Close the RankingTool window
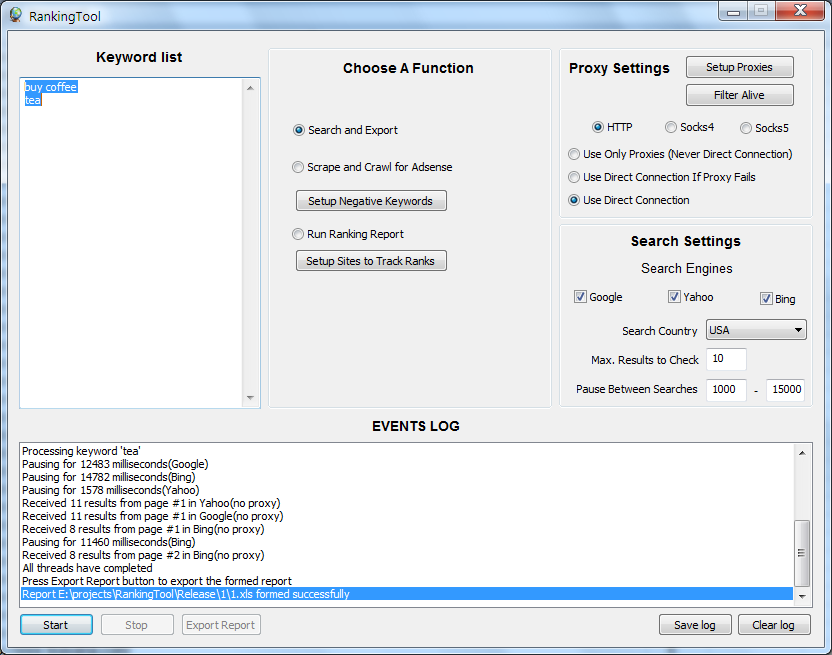This screenshot has width=832, height=655. [800, 11]
